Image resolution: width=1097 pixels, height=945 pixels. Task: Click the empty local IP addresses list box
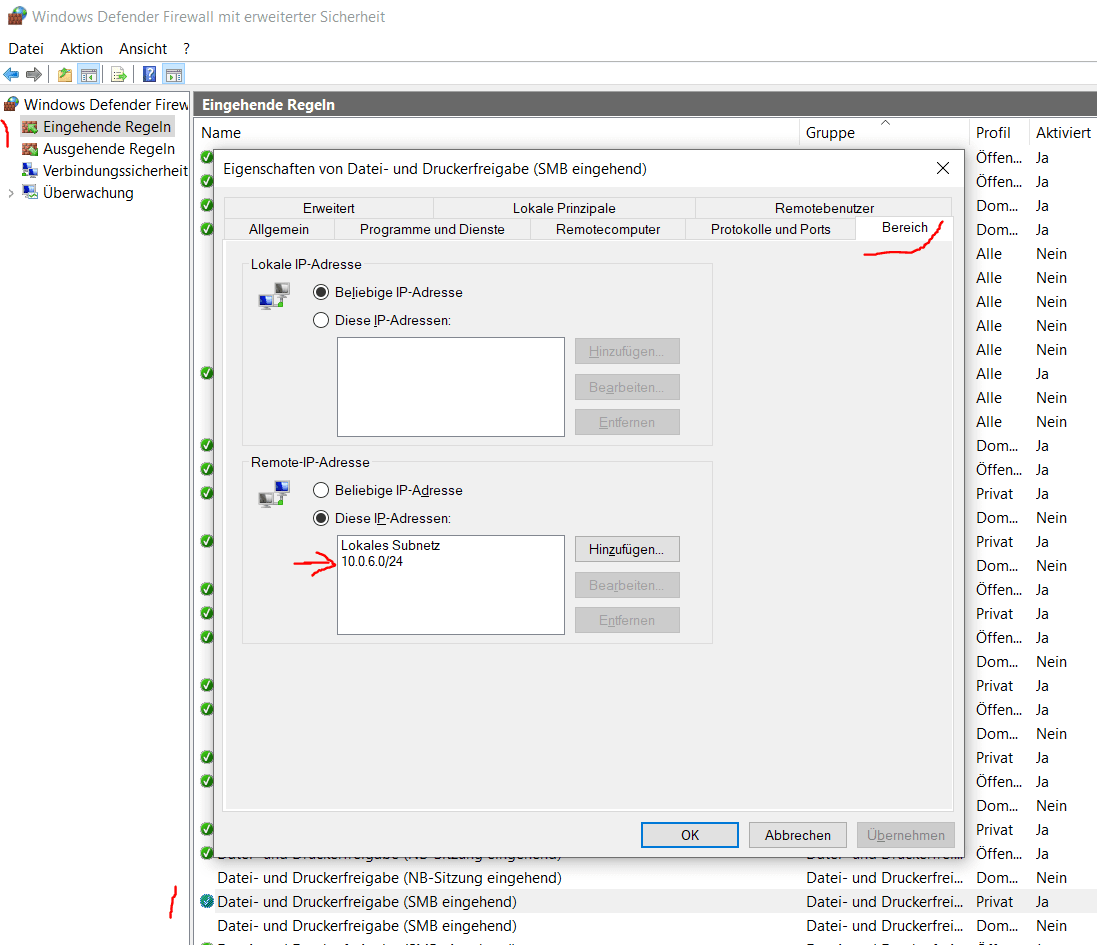[x=451, y=387]
